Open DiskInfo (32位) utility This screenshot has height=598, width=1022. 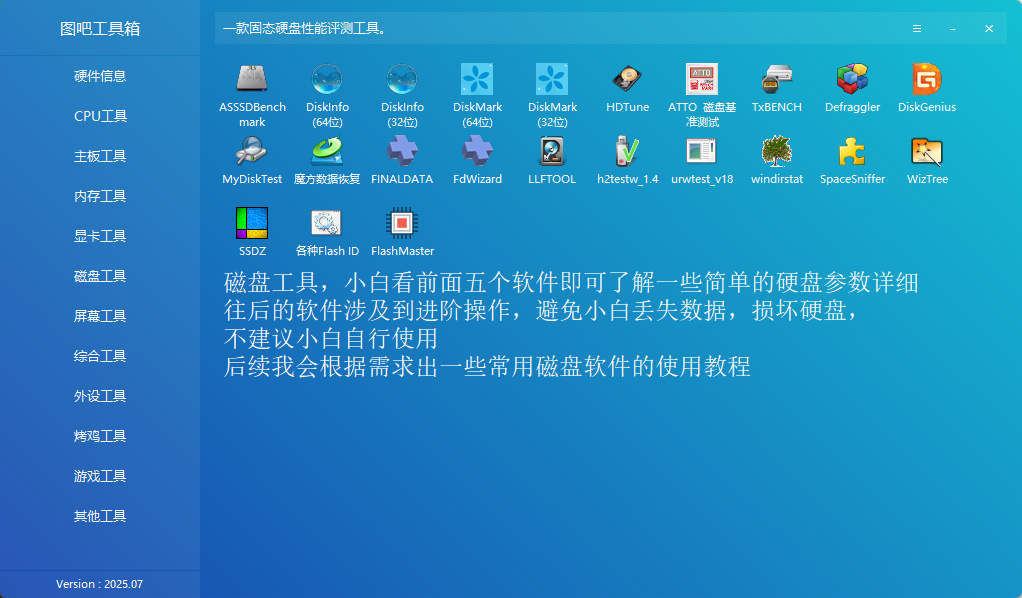point(402,95)
